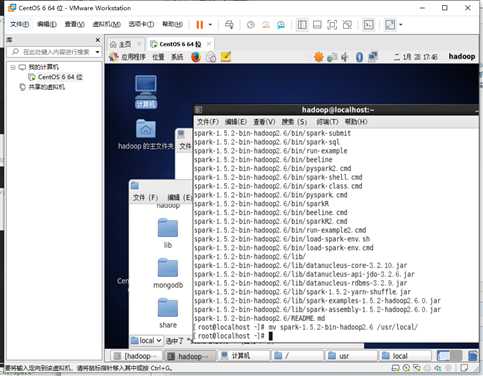The width and height of the screenshot is (483, 376).
Task: Select CentOS 6 64 位 in library tree
Action: (x=55, y=77)
